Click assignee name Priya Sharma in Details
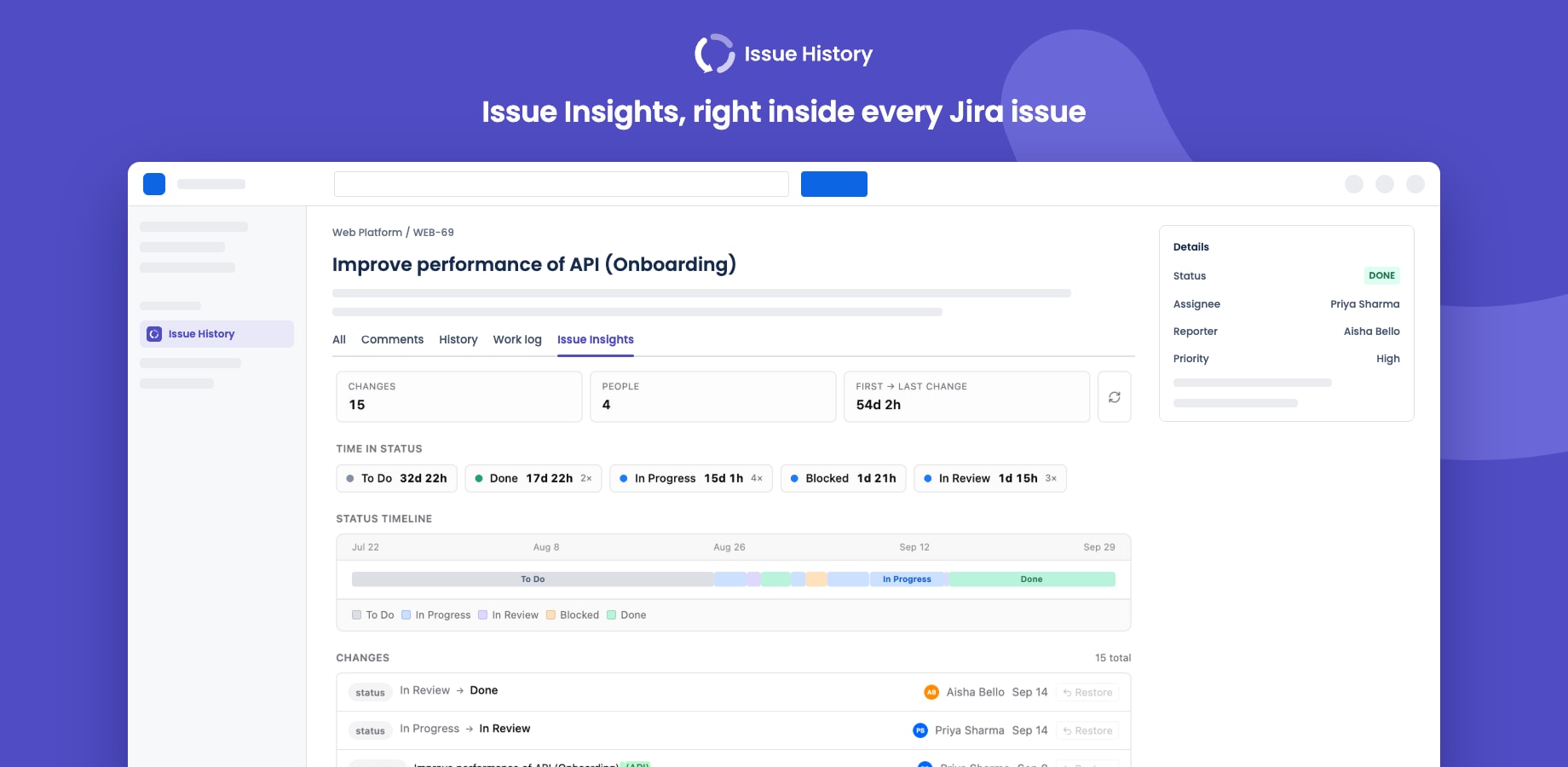Image resolution: width=1568 pixels, height=767 pixels. coord(1364,304)
